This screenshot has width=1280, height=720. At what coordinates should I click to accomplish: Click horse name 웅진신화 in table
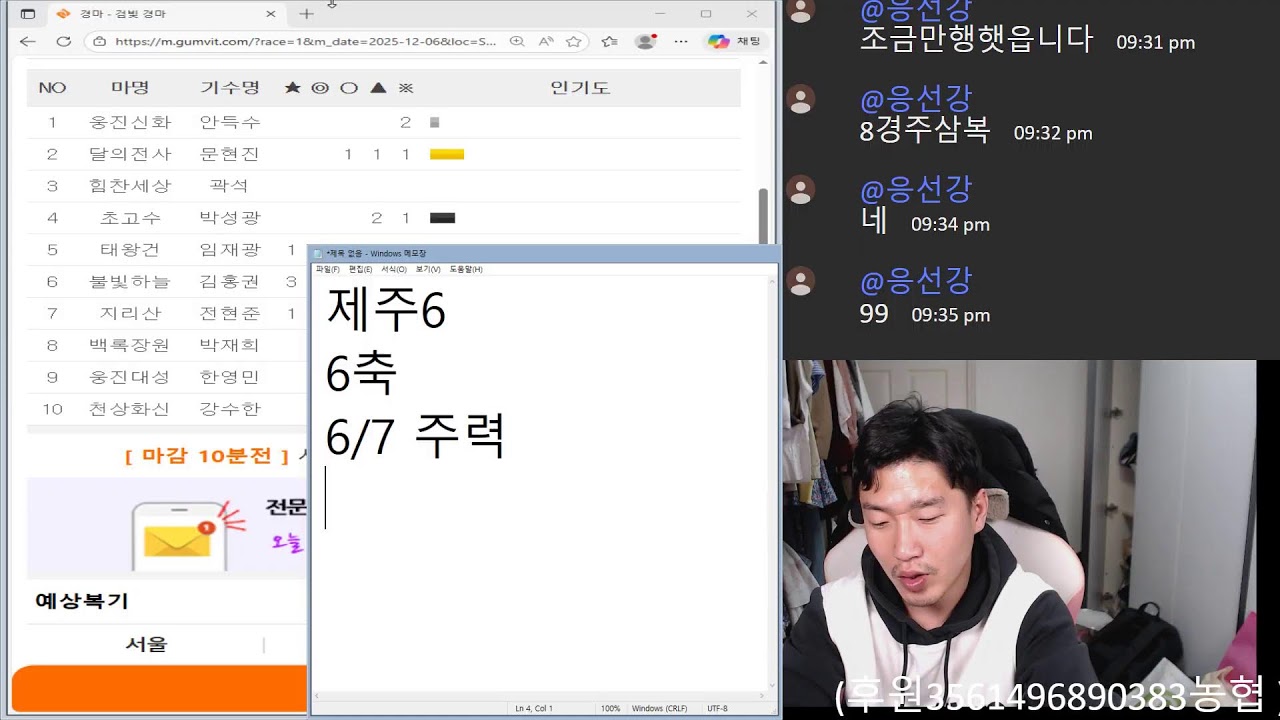pyautogui.click(x=130, y=122)
